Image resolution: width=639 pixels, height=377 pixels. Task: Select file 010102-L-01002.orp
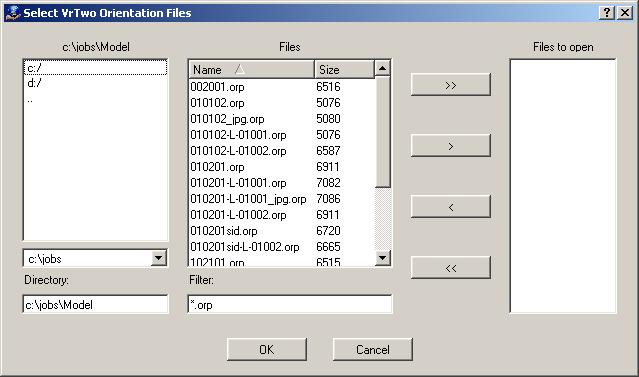pos(238,151)
